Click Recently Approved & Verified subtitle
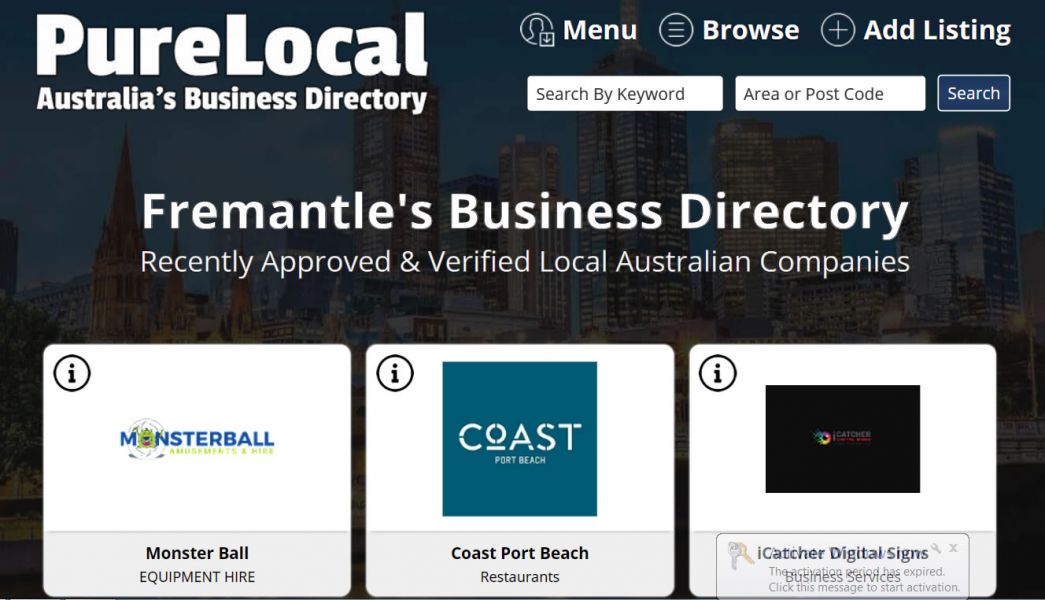This screenshot has width=1045, height=600. 525,262
